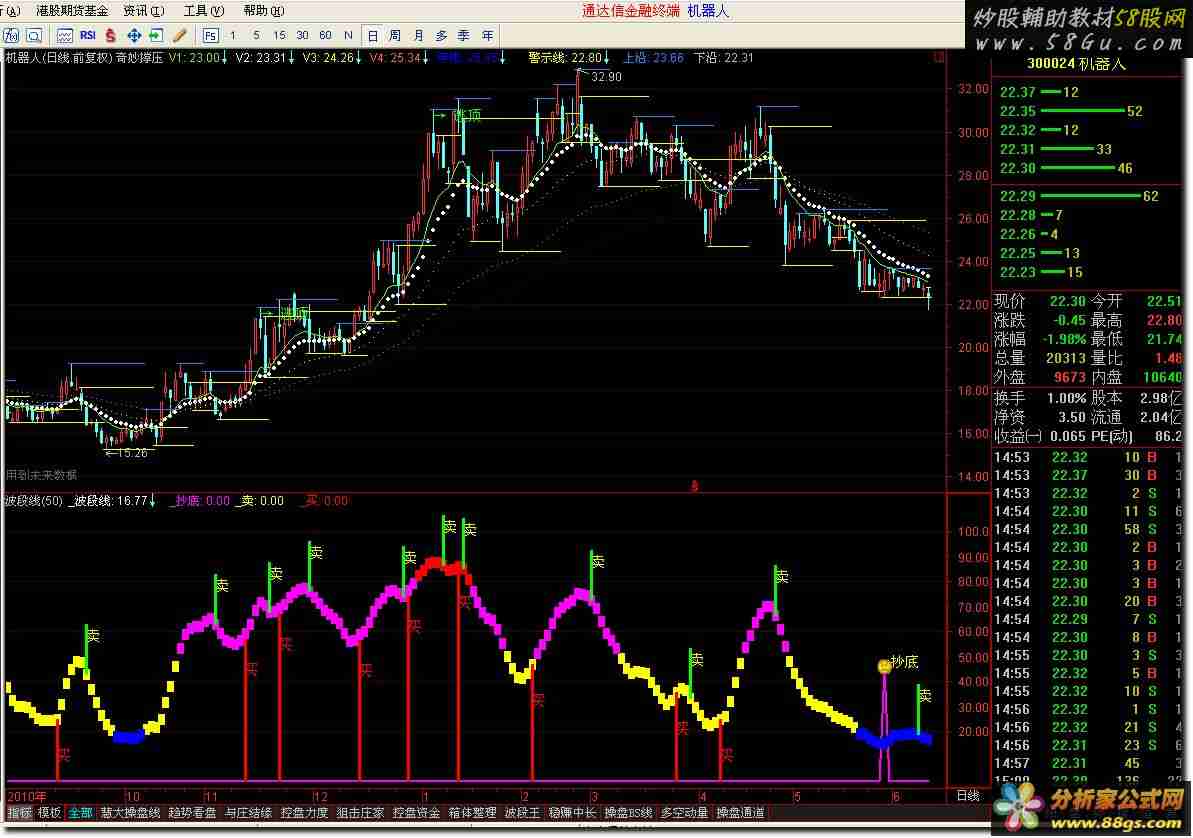Click the 总量 20313 value
This screenshot has height=838, width=1193.
pos(1065,358)
